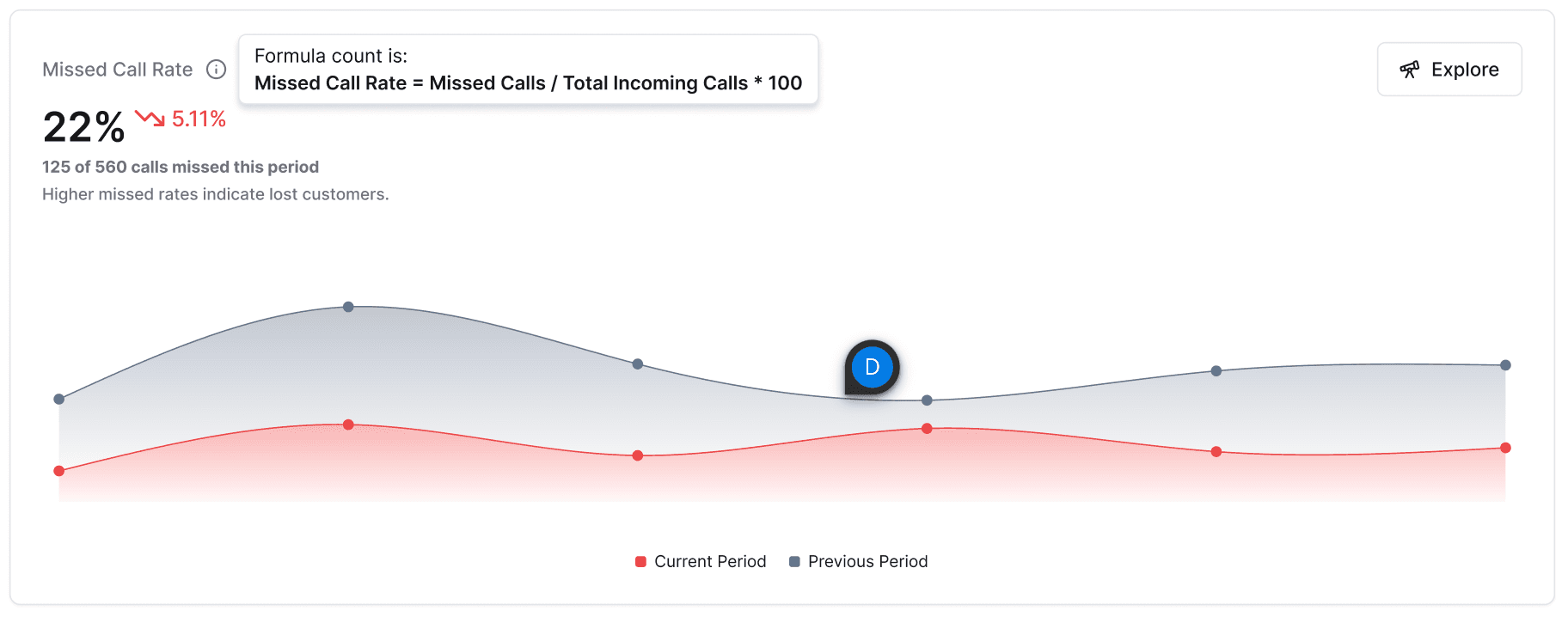Open the Explore view via its label
The width and height of the screenshot is (1568, 617).
coord(1465,70)
